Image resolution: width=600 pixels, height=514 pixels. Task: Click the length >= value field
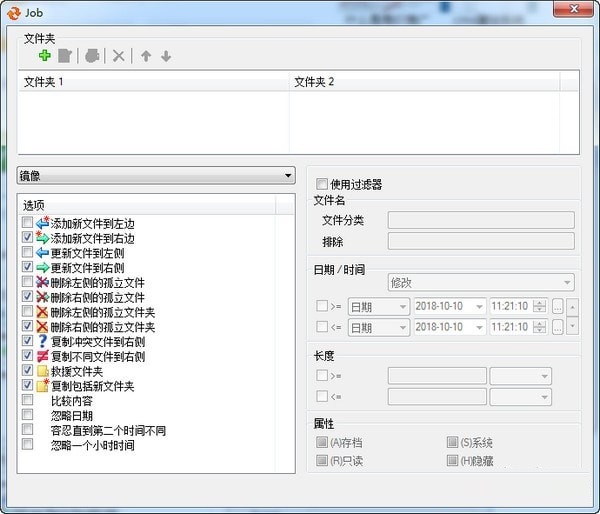[437, 376]
